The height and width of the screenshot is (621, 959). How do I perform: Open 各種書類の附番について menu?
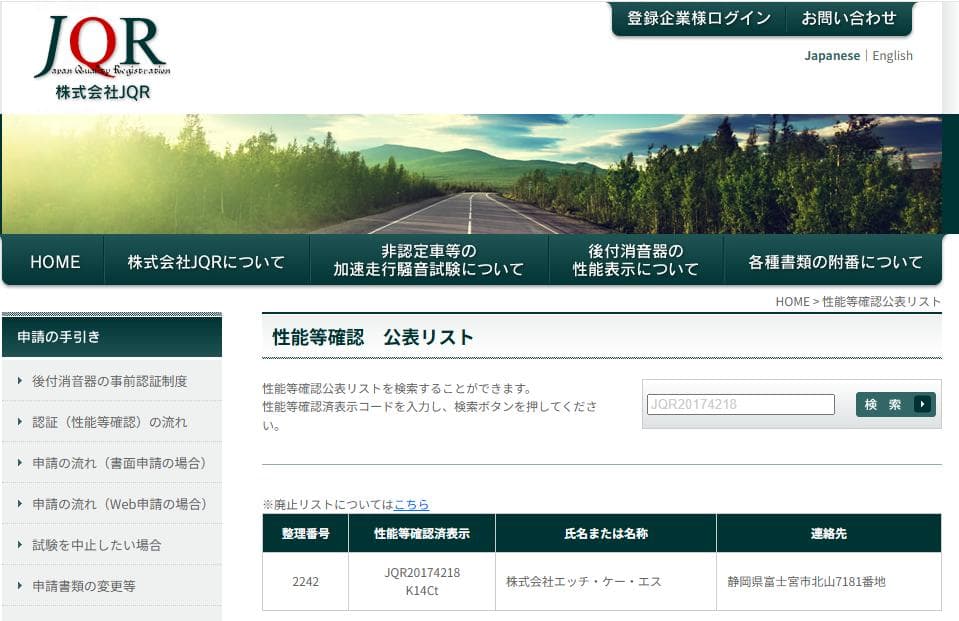pos(835,262)
